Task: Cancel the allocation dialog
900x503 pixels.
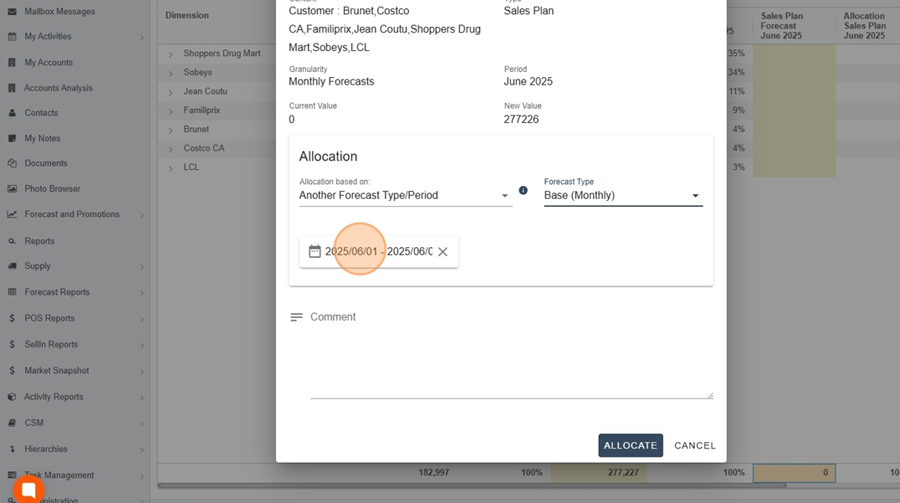Action: point(695,446)
